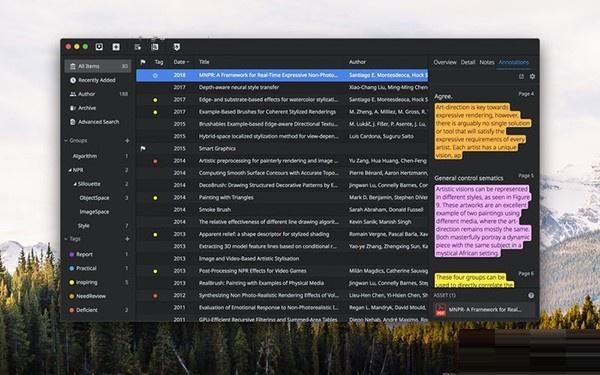Open the pink 'Artistic visions' annotation

483,221
